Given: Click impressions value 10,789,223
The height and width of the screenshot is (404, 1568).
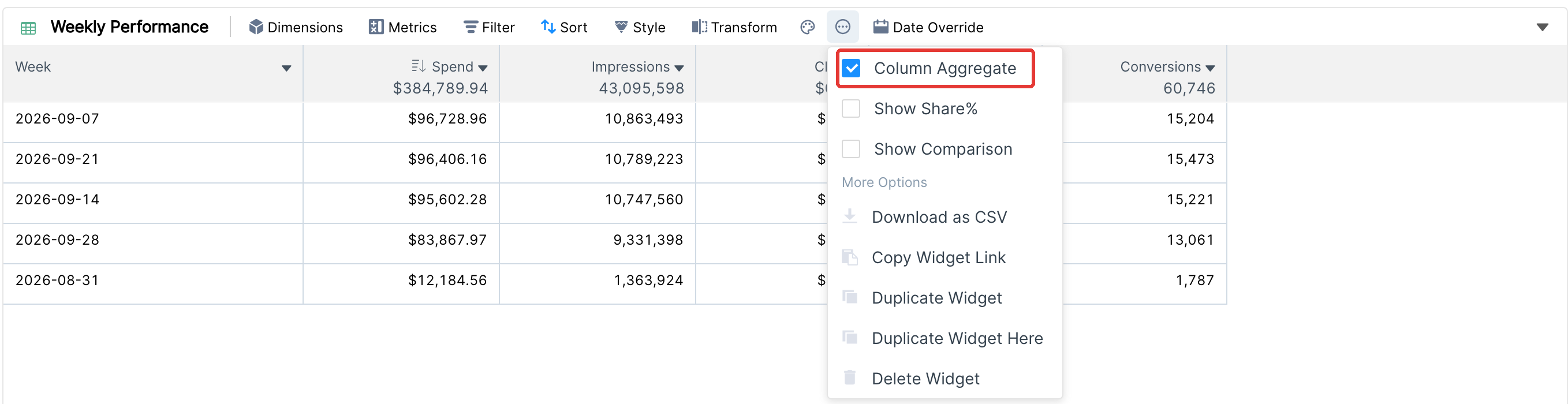Looking at the screenshot, I should pos(644,159).
